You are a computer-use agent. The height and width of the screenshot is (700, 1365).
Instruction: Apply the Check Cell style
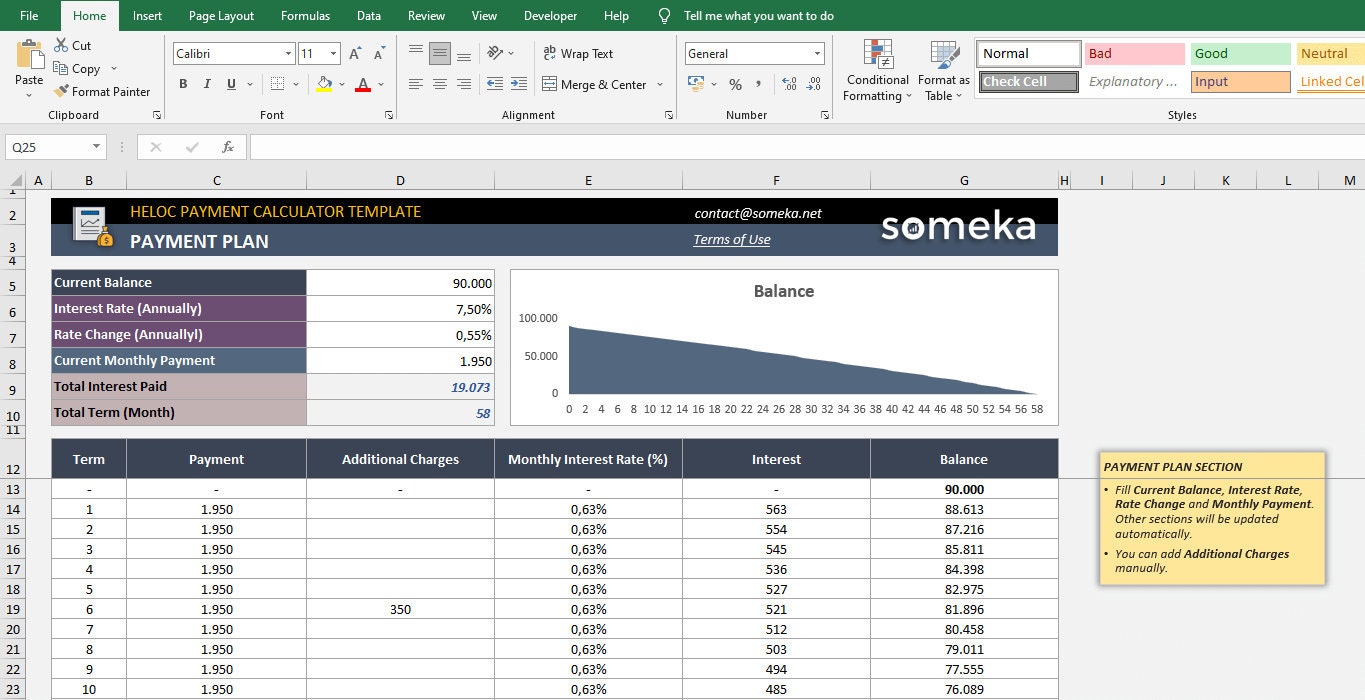(1029, 82)
